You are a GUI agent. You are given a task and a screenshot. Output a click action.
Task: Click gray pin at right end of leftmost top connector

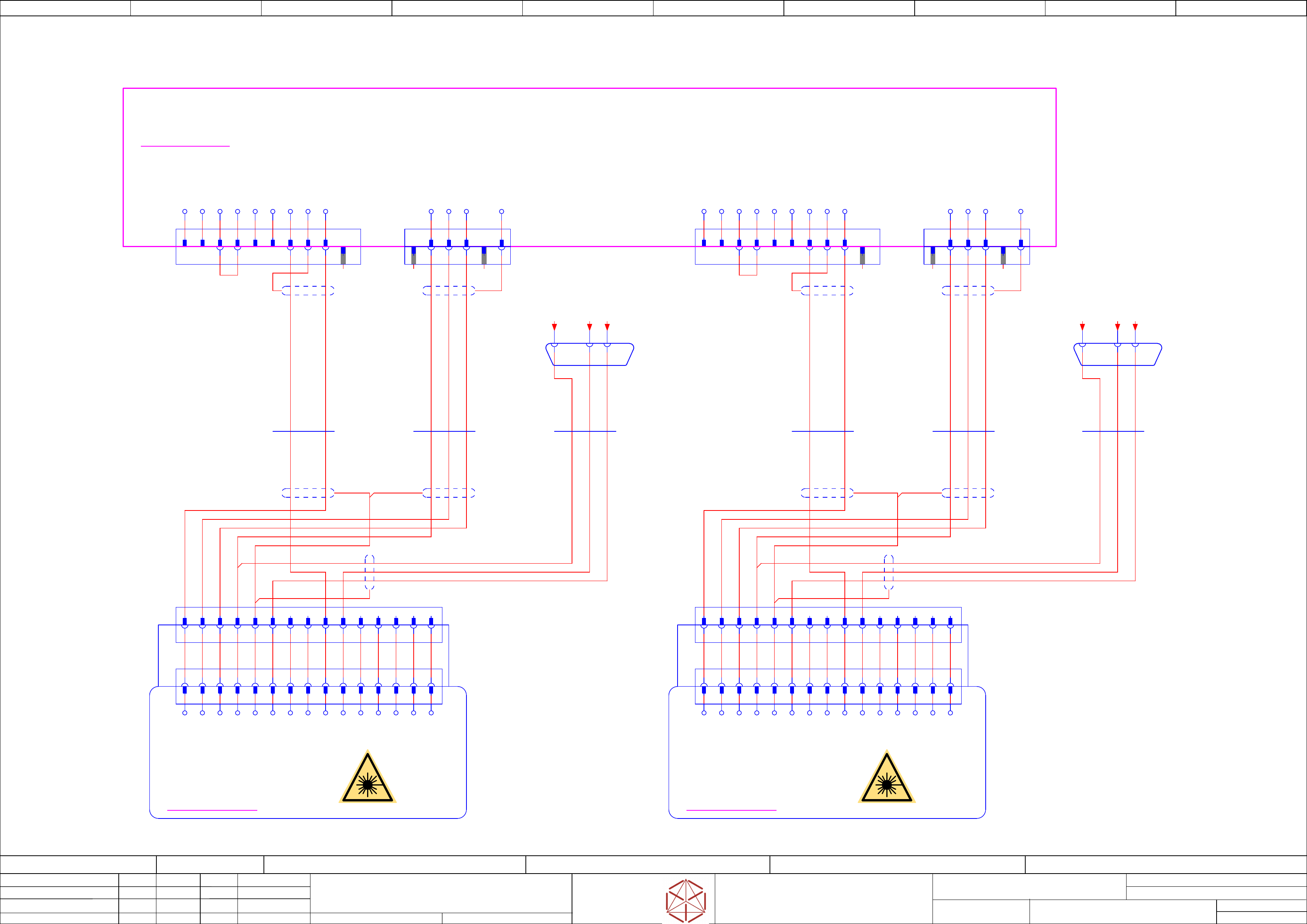(x=343, y=258)
